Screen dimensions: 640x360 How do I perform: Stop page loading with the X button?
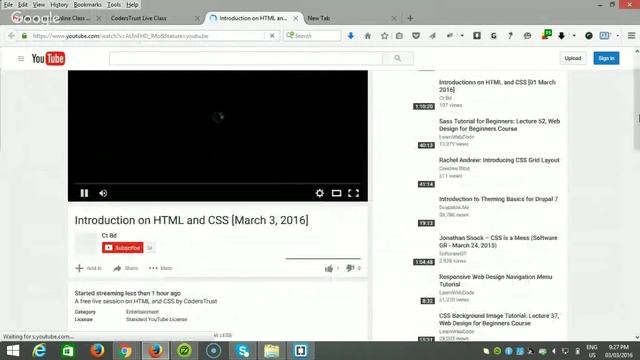click(272, 36)
